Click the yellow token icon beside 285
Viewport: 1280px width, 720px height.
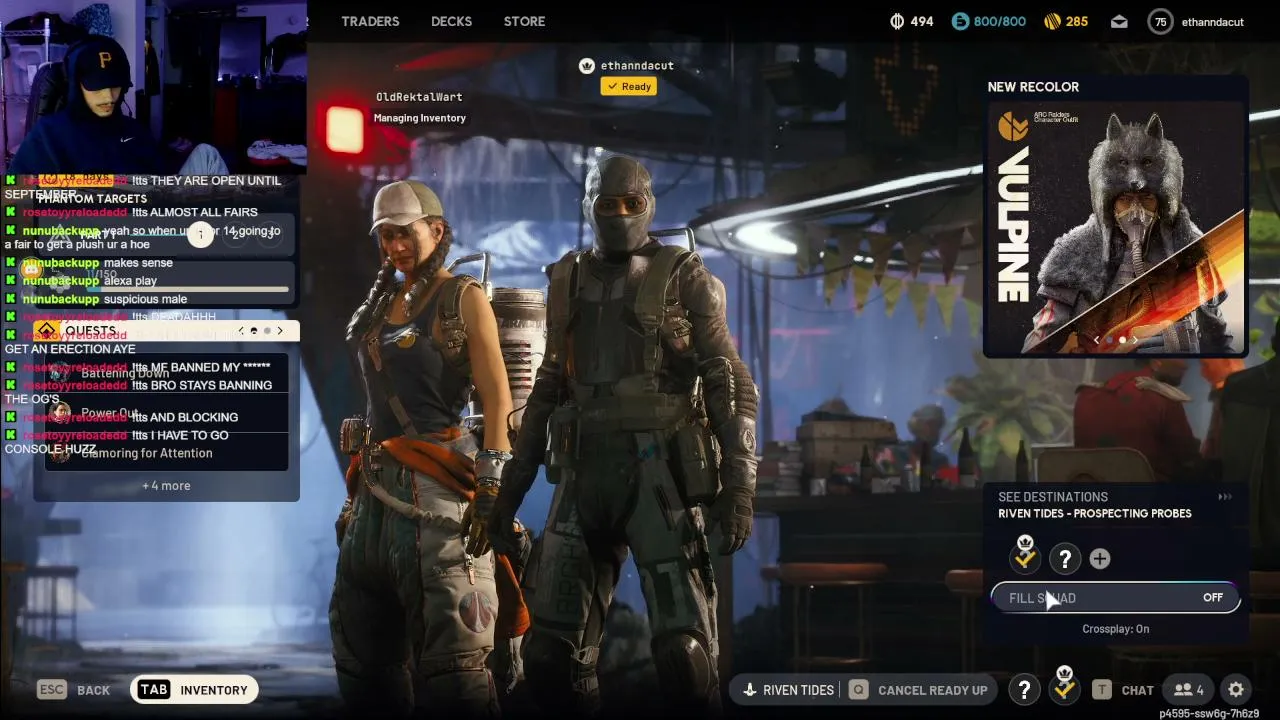pyautogui.click(x=1052, y=21)
